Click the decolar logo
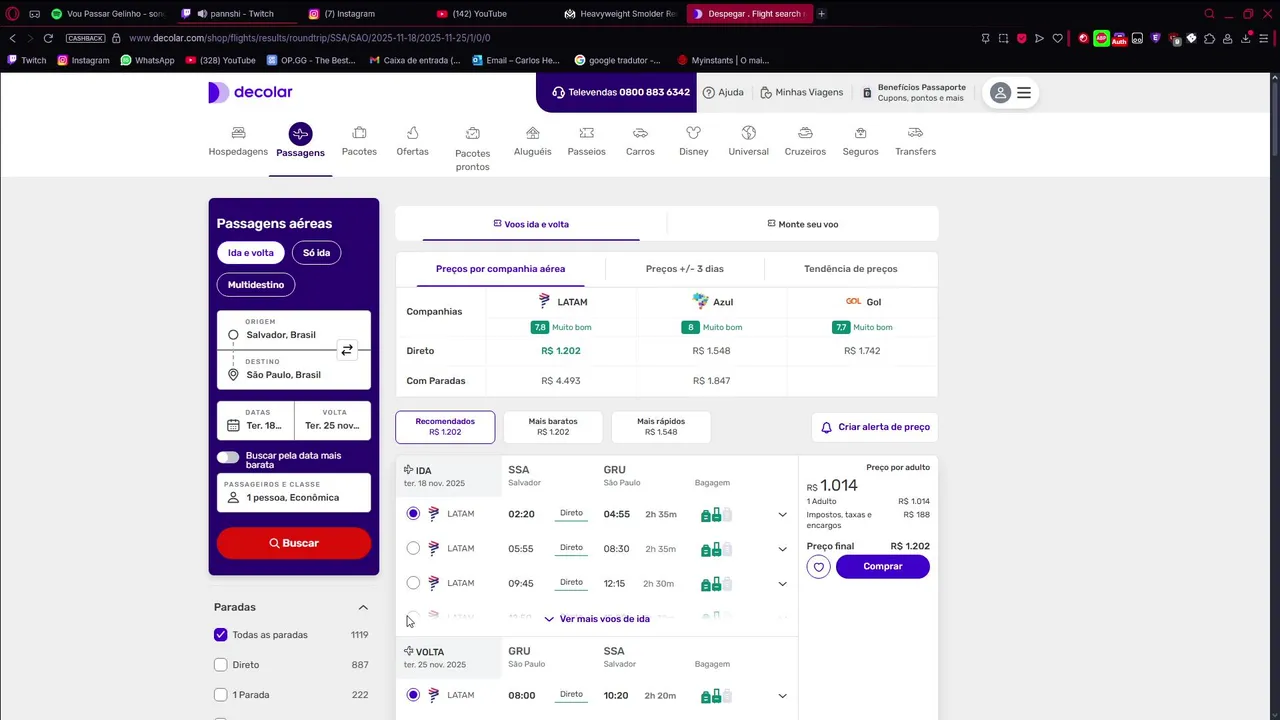1280x720 pixels. click(250, 92)
